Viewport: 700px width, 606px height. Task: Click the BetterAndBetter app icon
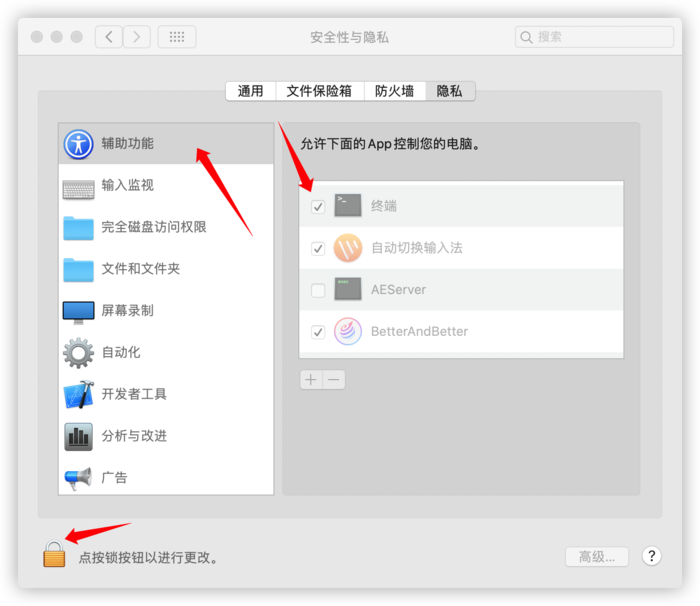pos(348,331)
